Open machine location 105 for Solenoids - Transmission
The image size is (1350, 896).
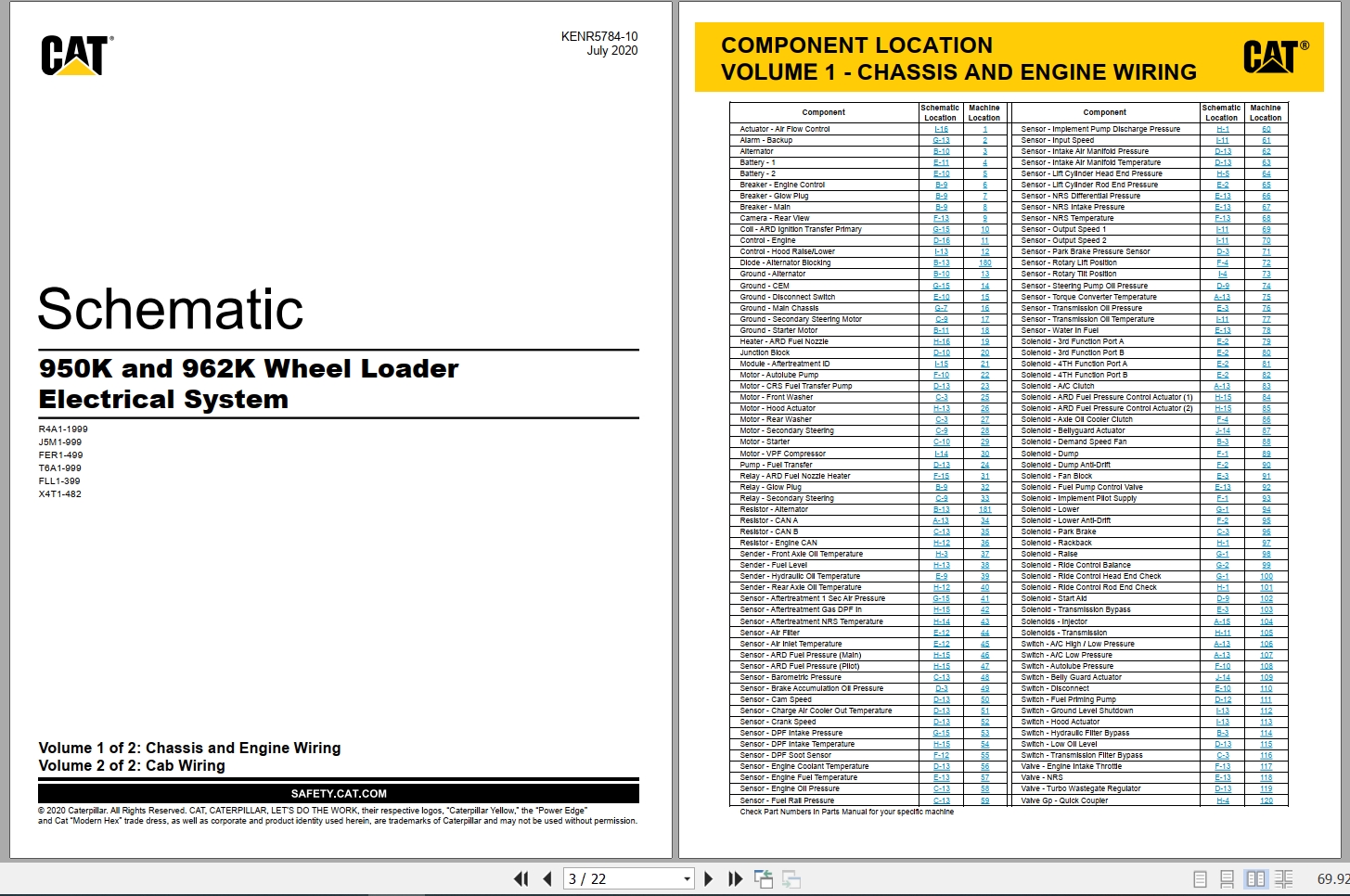[1266, 633]
